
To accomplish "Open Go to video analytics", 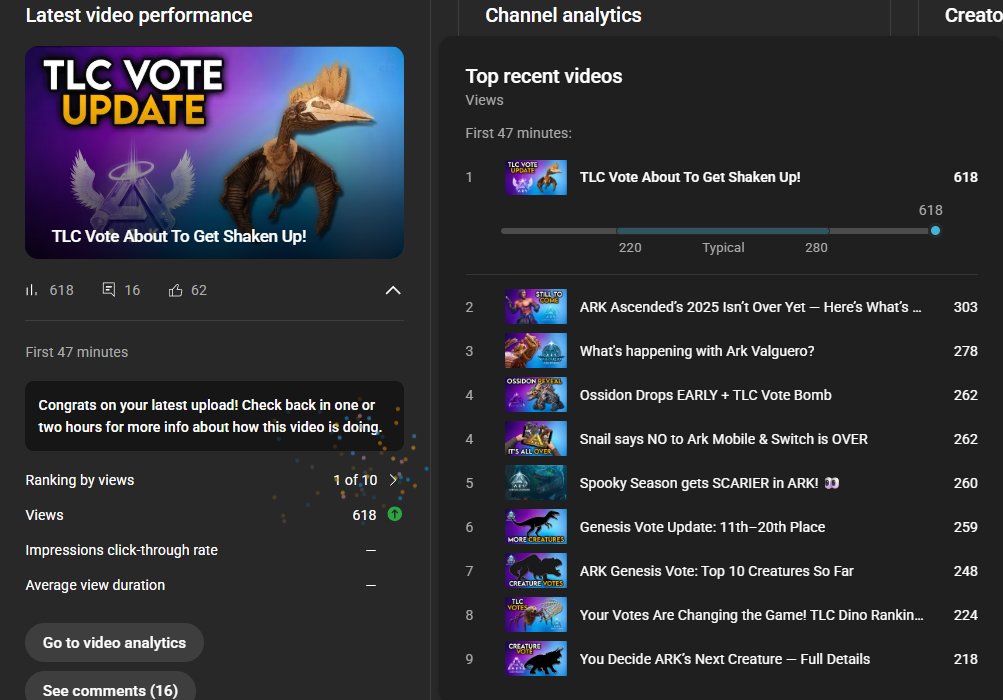I will pos(115,642).
